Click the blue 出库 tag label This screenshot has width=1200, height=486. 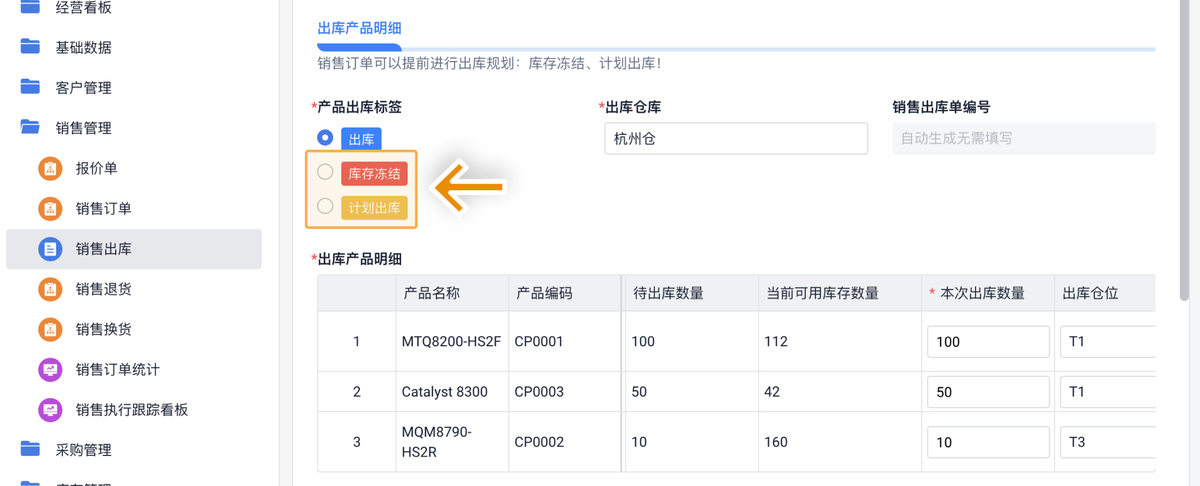[361, 139]
